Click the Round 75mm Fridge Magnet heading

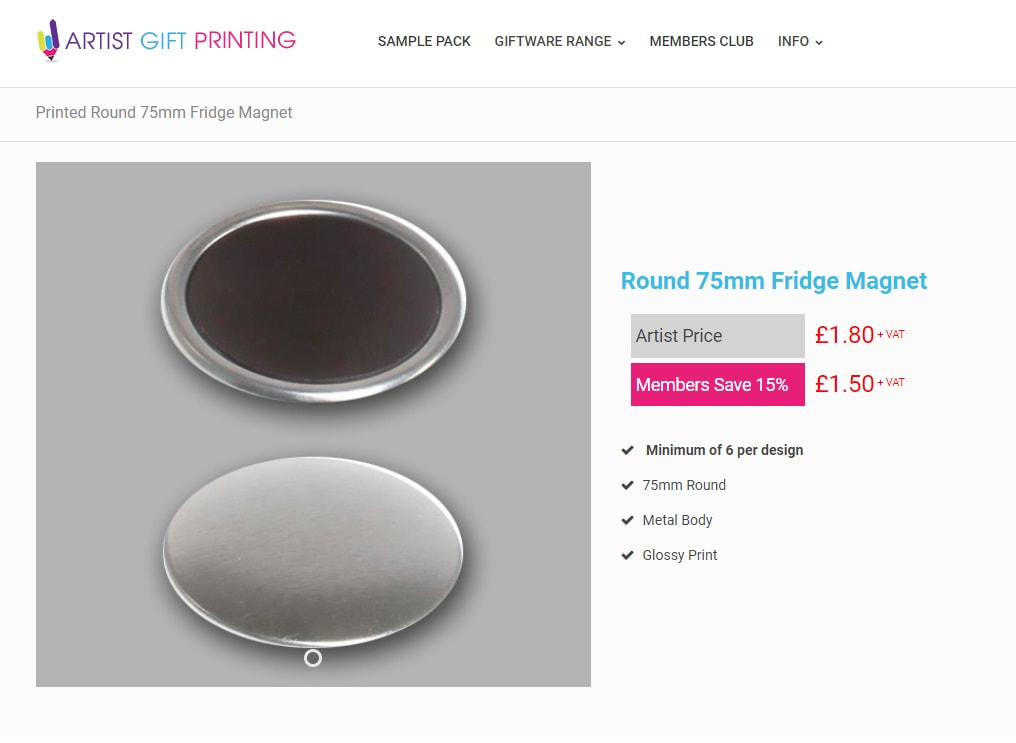[x=774, y=281]
